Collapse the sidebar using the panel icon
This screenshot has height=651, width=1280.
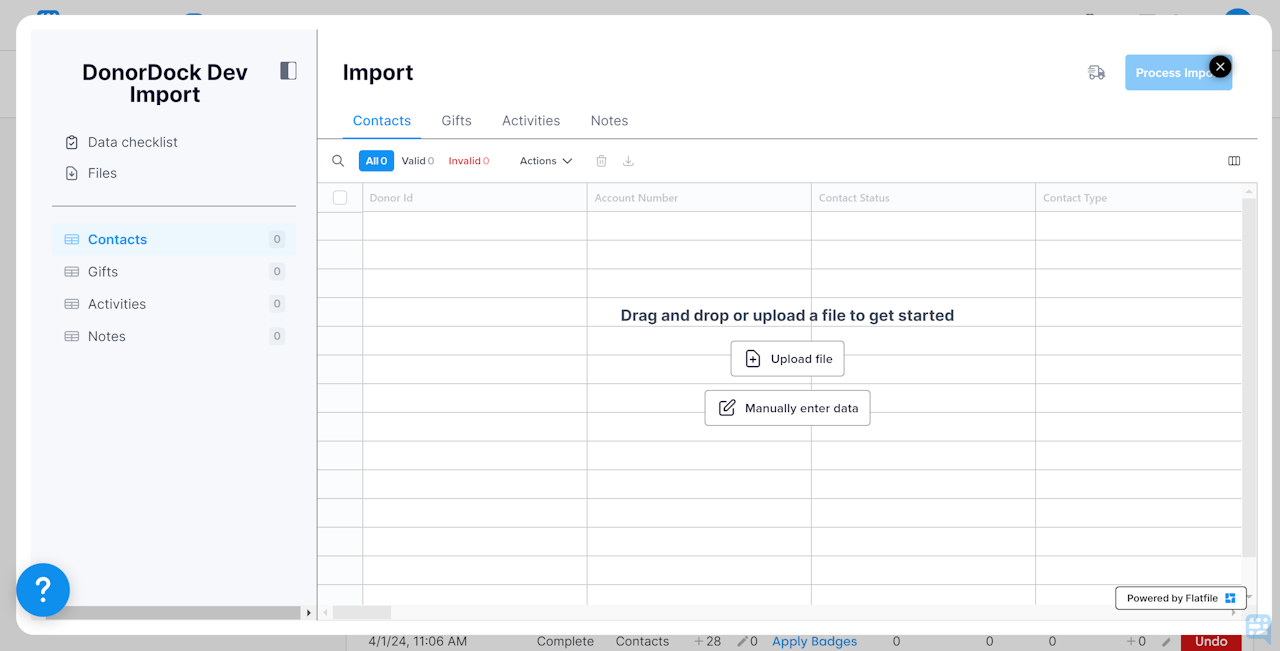288,70
